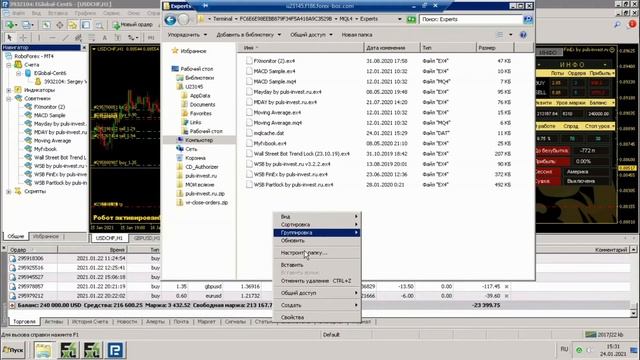Collapse the Счета node in Navigator
640x360 pixels.
point(9,65)
